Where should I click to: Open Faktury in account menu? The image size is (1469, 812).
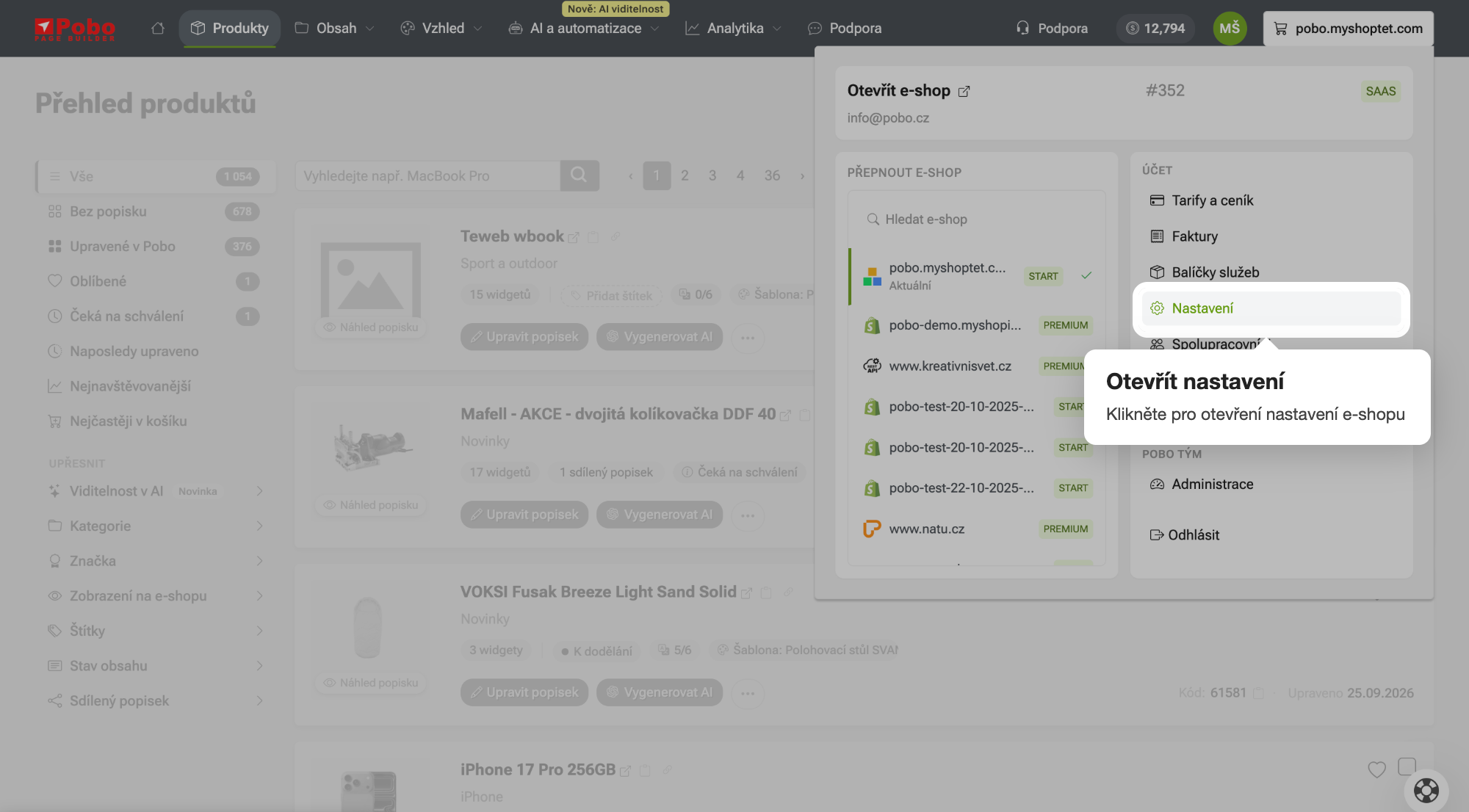tap(1271, 236)
